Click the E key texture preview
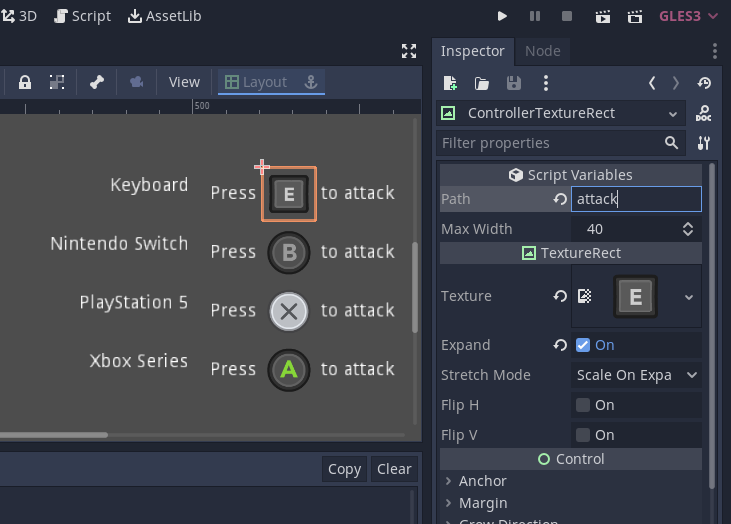Image resolution: width=731 pixels, height=524 pixels. (x=635, y=296)
